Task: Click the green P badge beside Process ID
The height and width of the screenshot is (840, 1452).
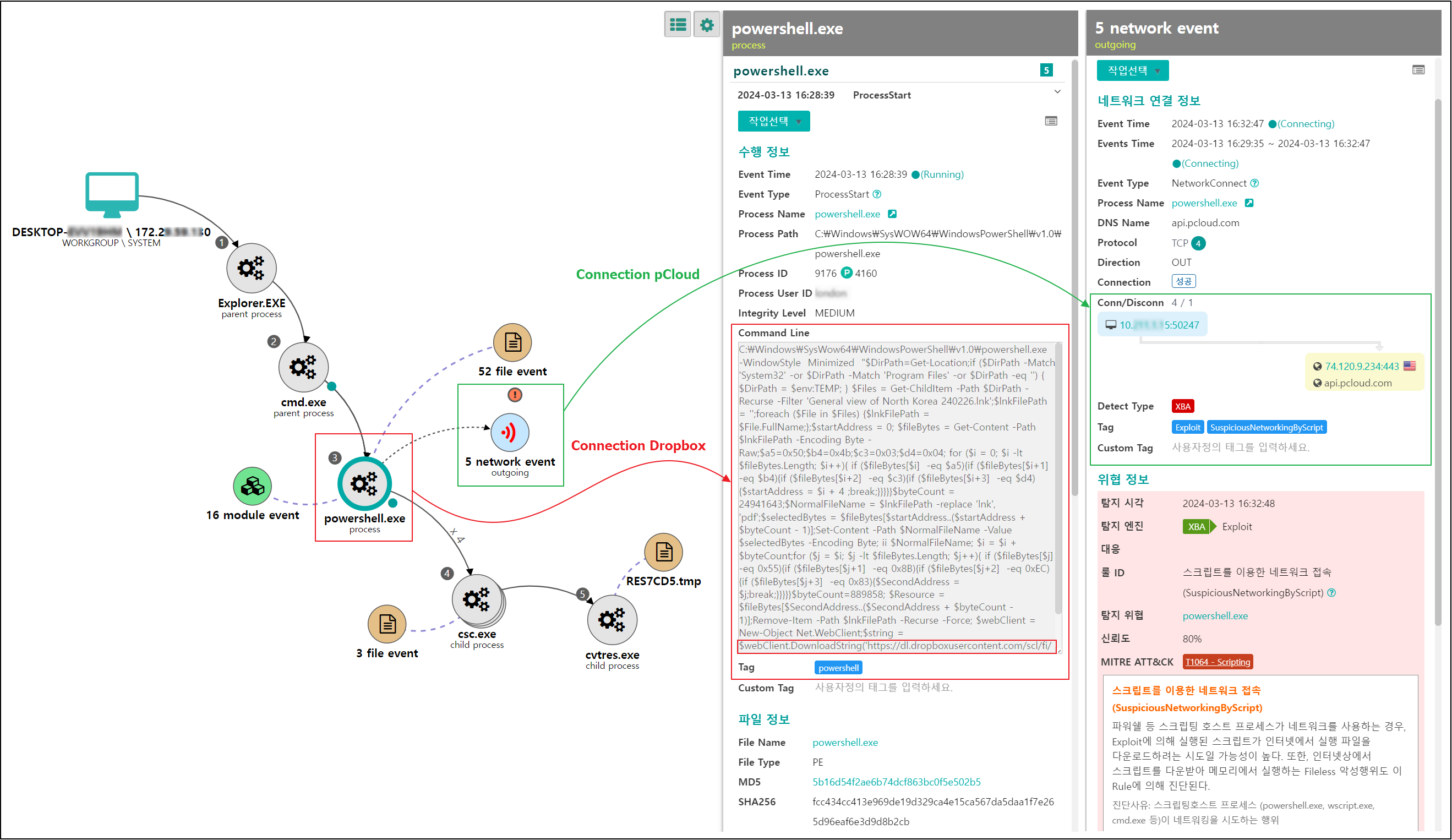Action: (847, 272)
